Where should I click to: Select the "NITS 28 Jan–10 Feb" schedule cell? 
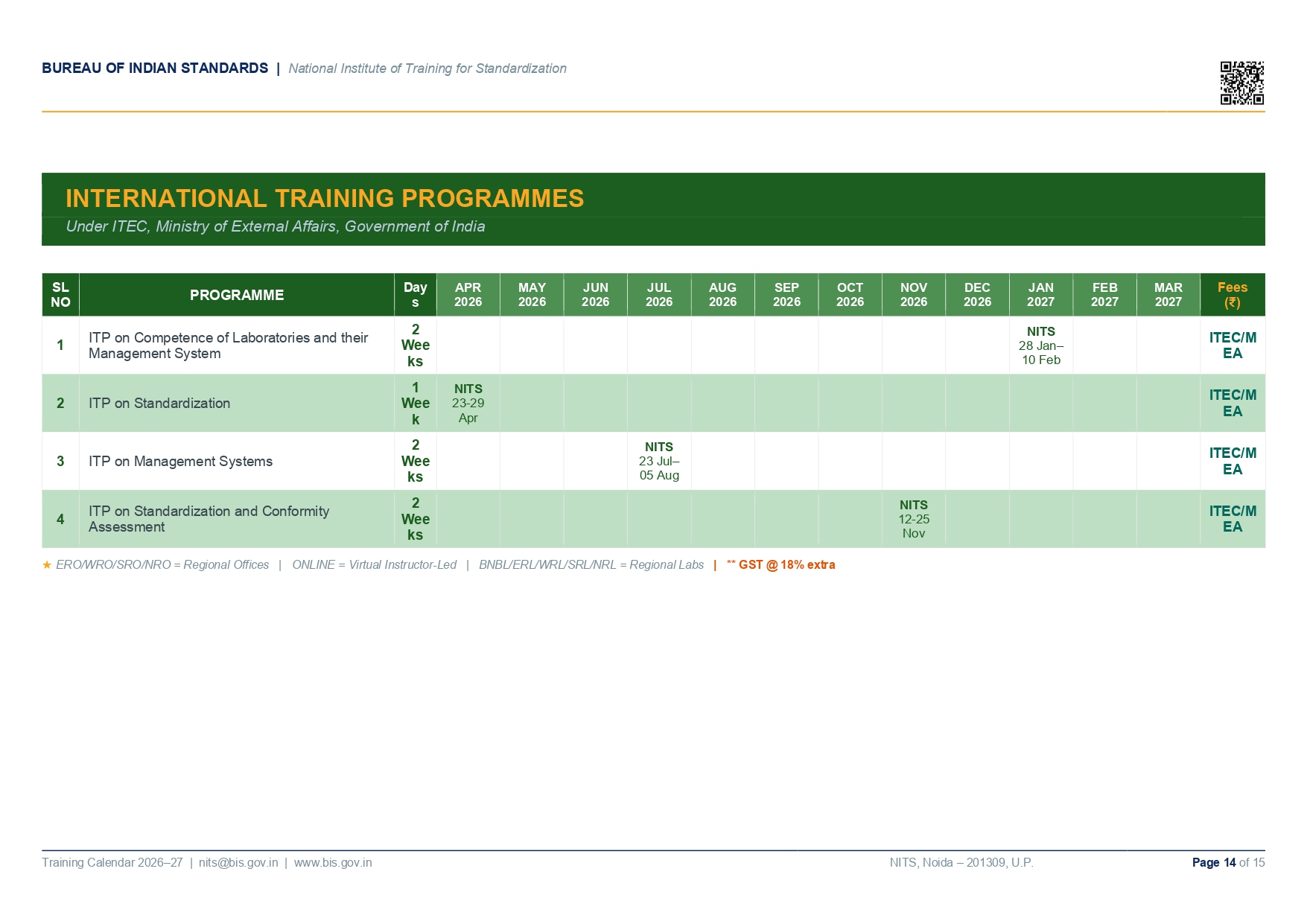1041,345
